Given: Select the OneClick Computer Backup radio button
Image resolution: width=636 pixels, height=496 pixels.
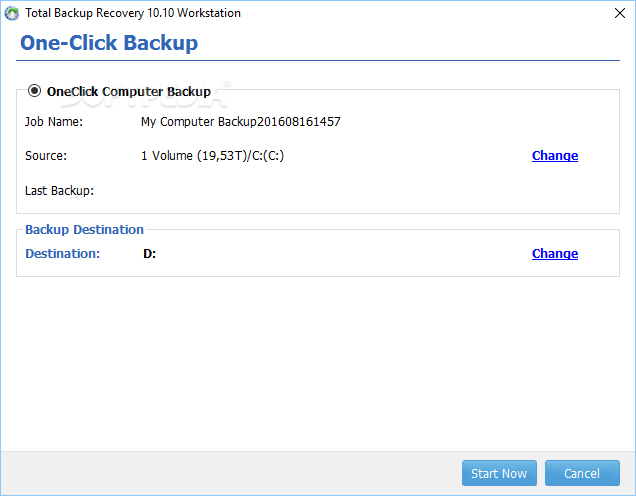Looking at the screenshot, I should pyautogui.click(x=34, y=91).
